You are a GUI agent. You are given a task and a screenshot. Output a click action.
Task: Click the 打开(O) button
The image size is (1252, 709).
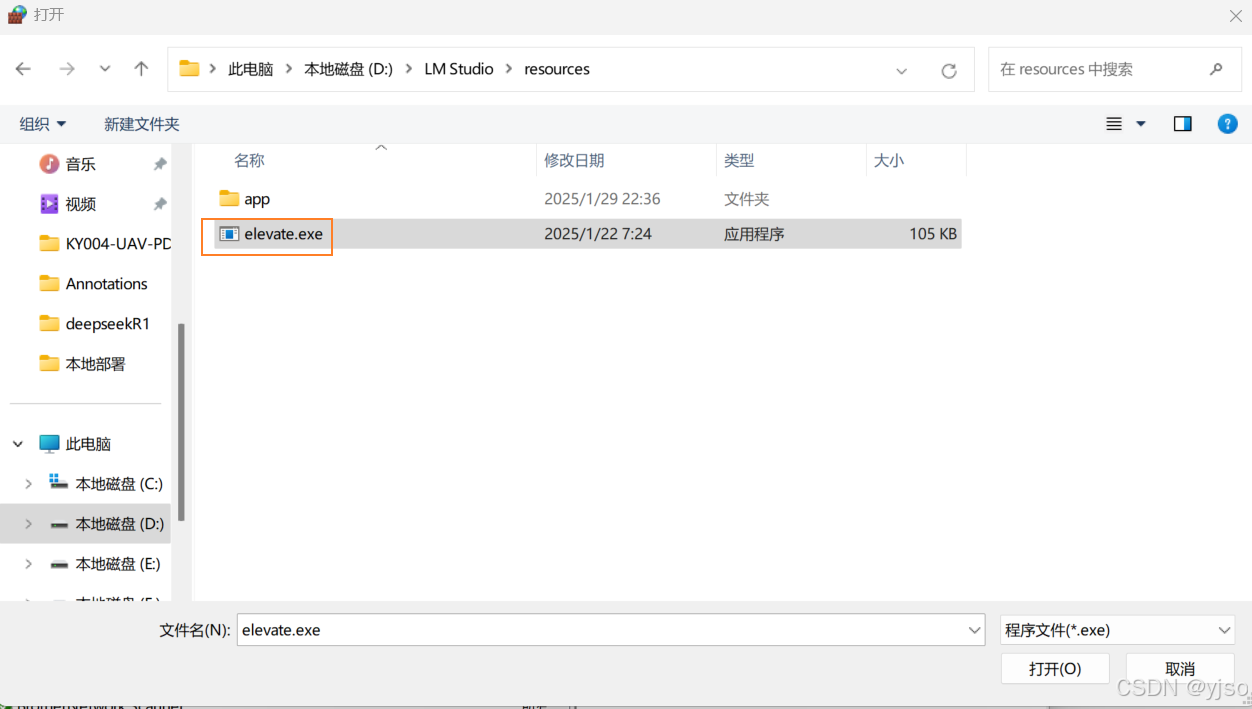(x=1055, y=669)
